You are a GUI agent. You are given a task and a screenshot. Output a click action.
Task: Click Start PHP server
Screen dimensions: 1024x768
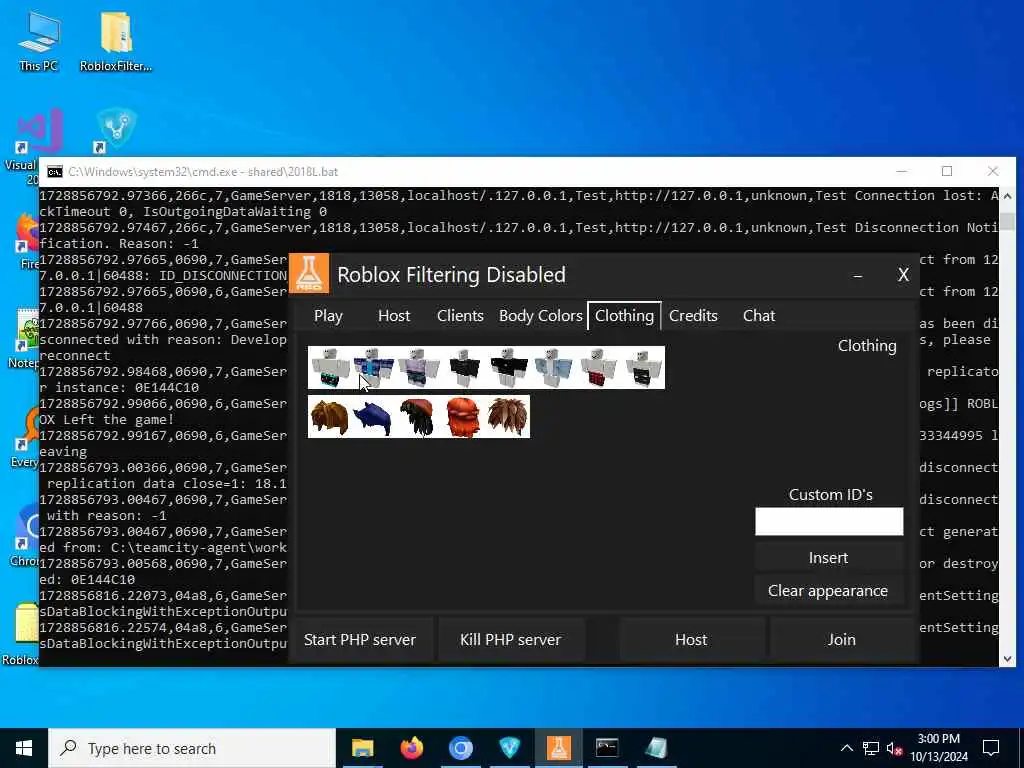click(x=360, y=639)
